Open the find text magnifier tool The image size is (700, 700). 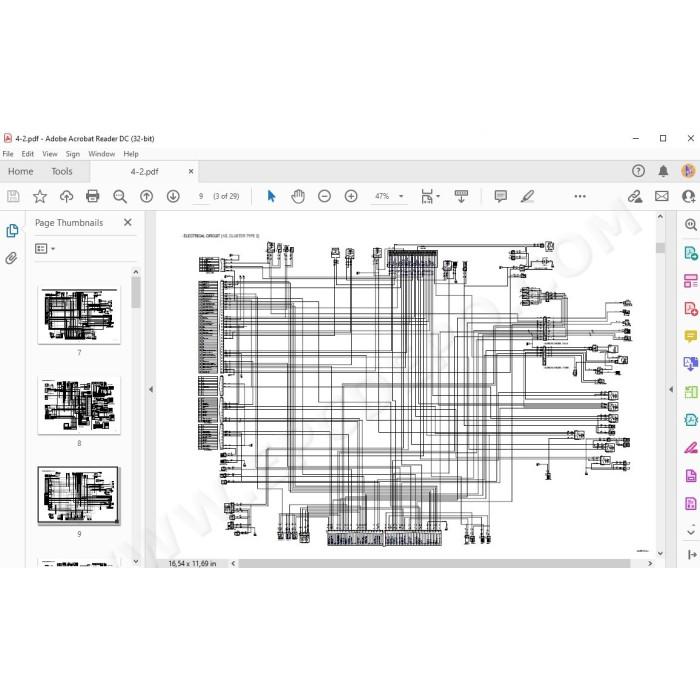120,196
